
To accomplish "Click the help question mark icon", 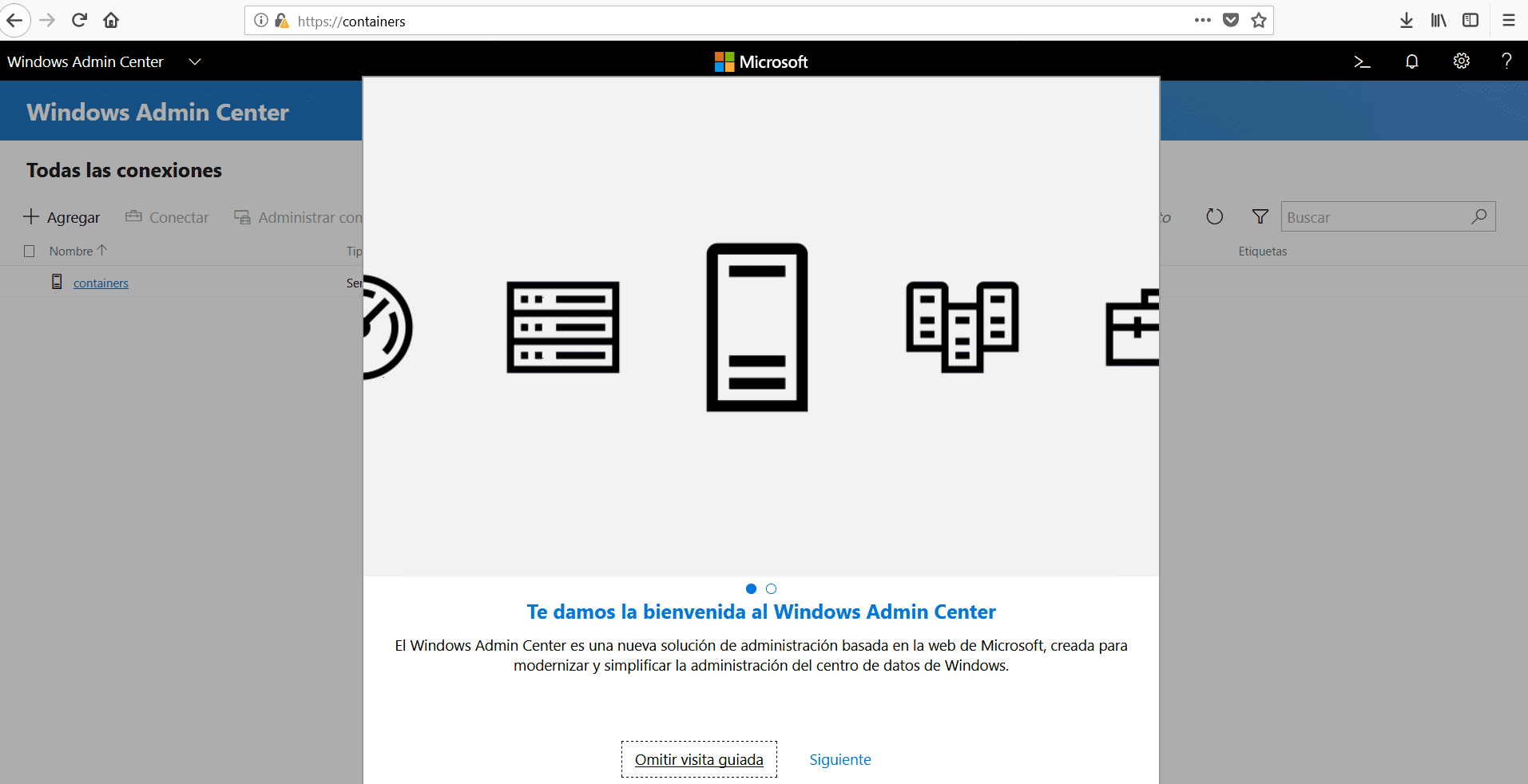I will tap(1506, 61).
